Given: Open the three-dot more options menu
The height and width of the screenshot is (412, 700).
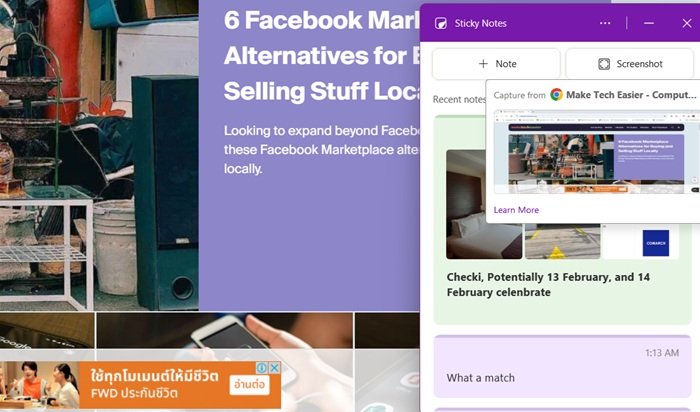Looking at the screenshot, I should point(605,23).
